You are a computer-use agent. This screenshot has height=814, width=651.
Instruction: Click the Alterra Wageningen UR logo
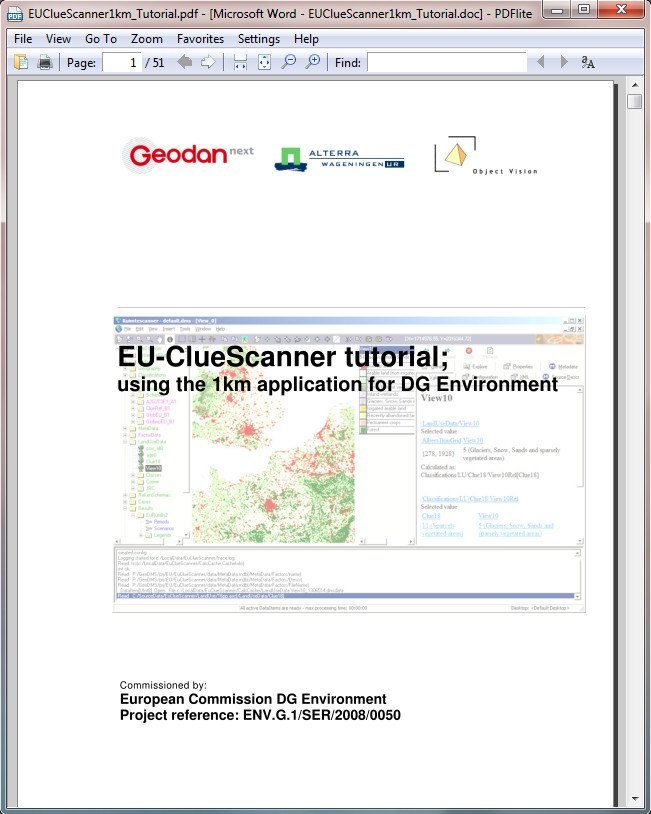340,159
